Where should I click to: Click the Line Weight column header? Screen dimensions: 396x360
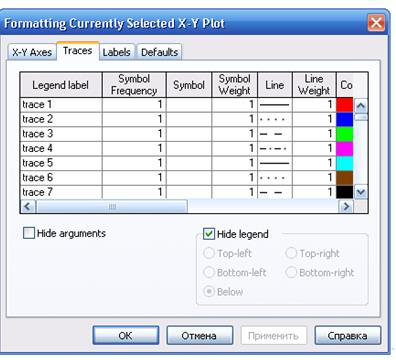click(x=314, y=85)
